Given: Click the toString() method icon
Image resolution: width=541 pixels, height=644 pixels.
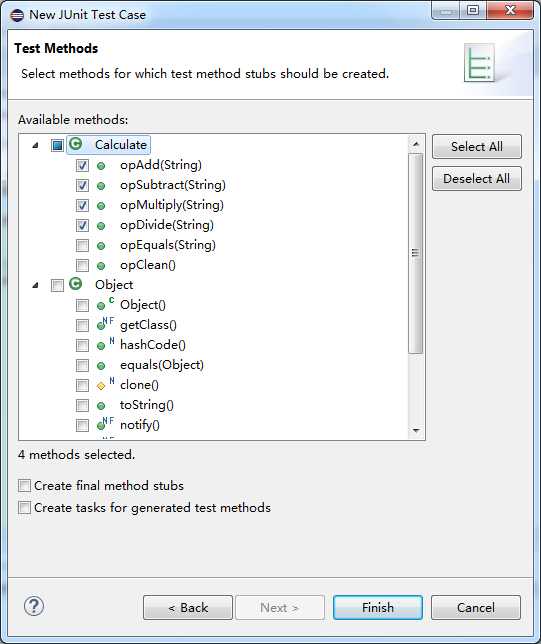Looking at the screenshot, I should point(101,406).
